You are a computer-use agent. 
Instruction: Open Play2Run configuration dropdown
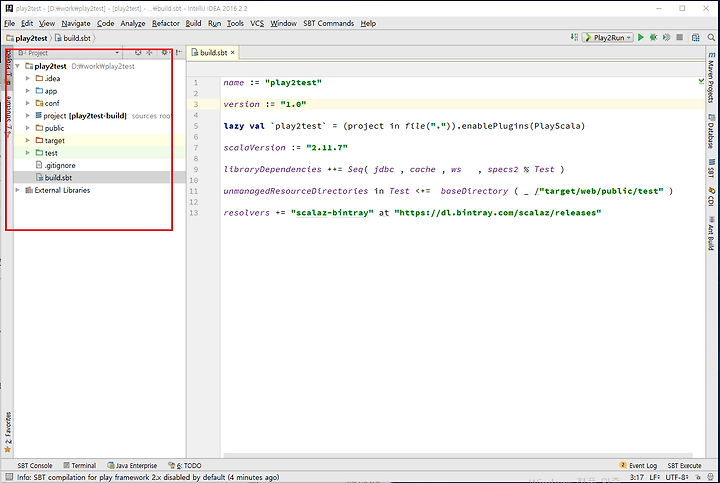coord(608,38)
